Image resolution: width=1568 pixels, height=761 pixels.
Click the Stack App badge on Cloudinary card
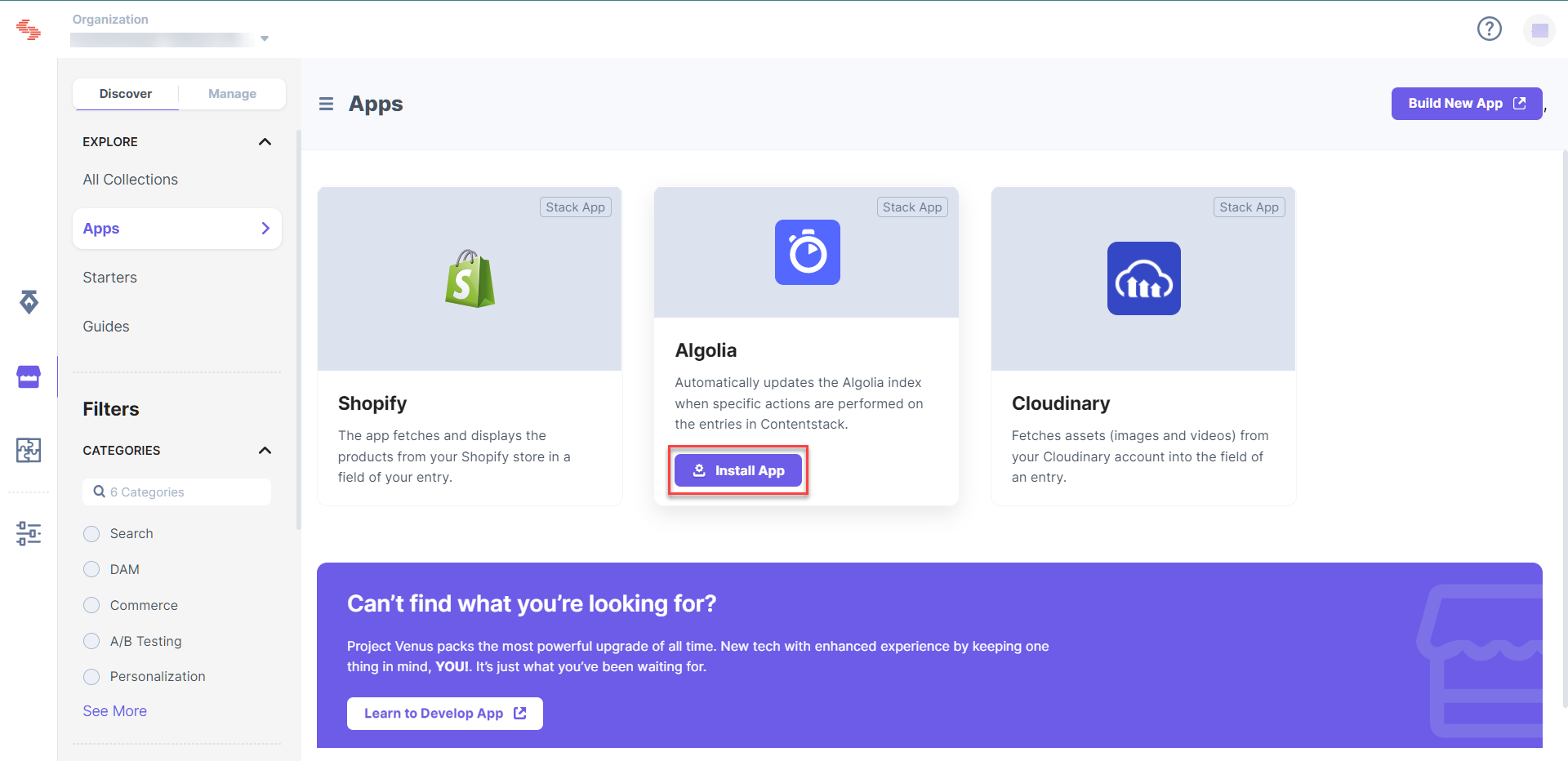[1249, 207]
